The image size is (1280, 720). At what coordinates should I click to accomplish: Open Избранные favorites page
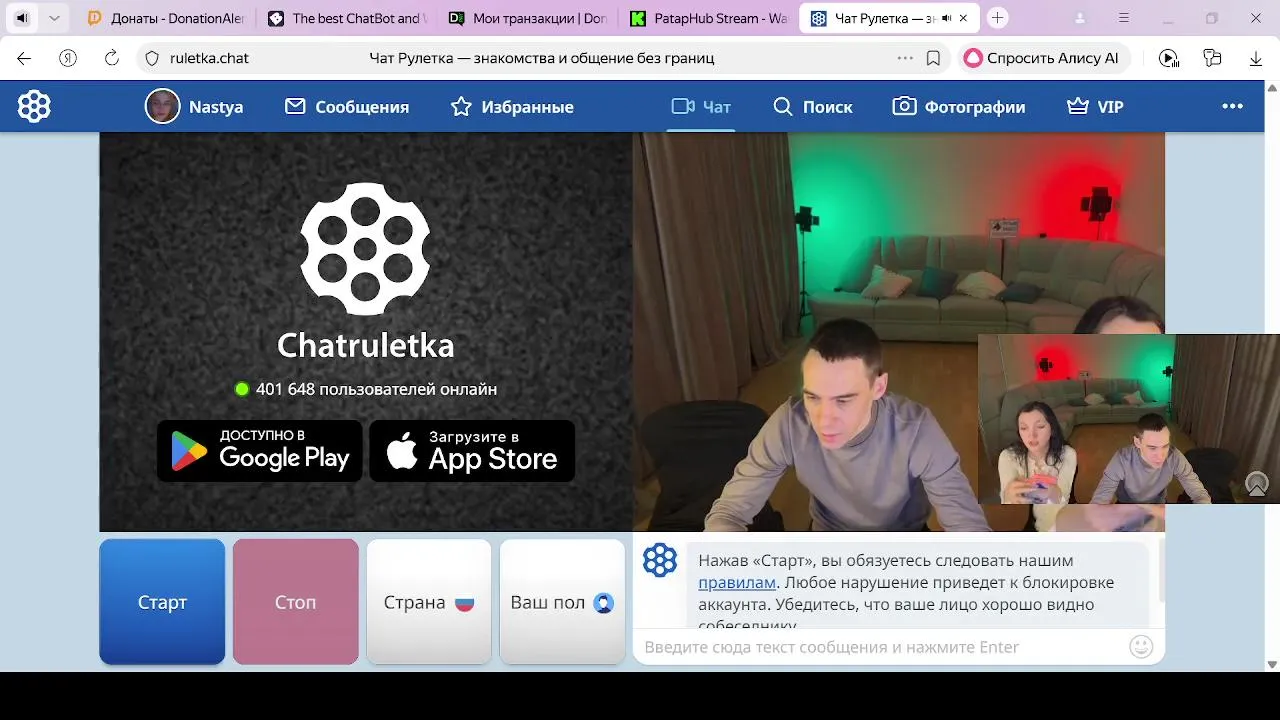[x=512, y=107]
